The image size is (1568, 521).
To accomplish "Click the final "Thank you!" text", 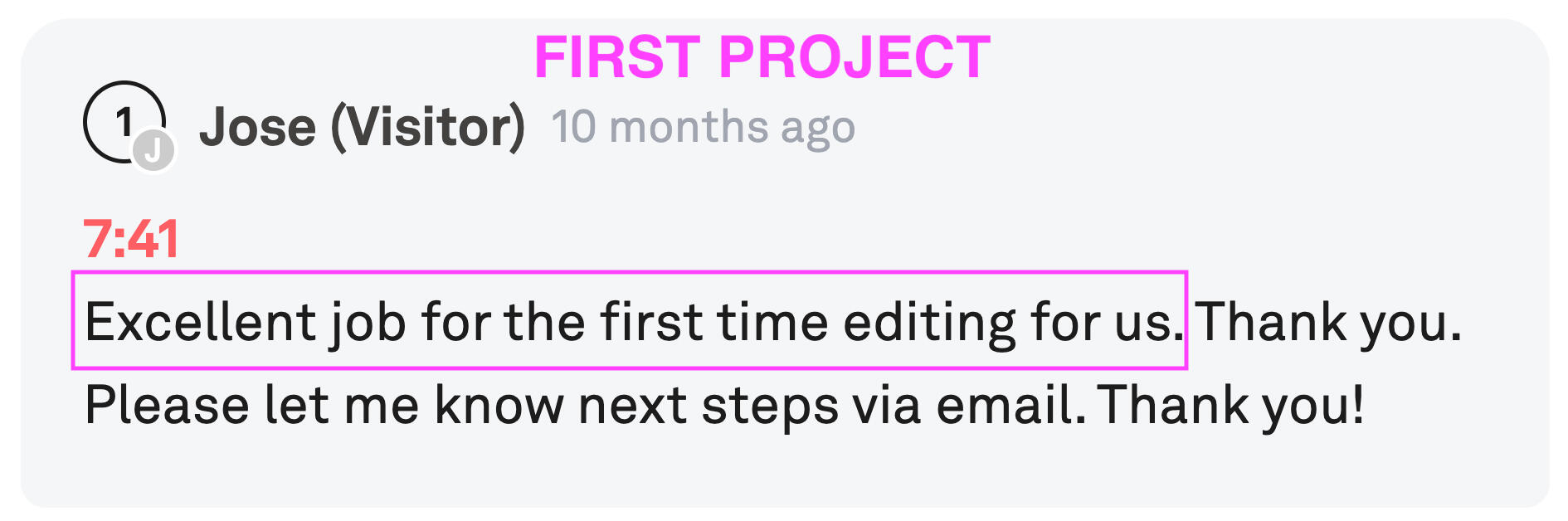I will 1231,406.
